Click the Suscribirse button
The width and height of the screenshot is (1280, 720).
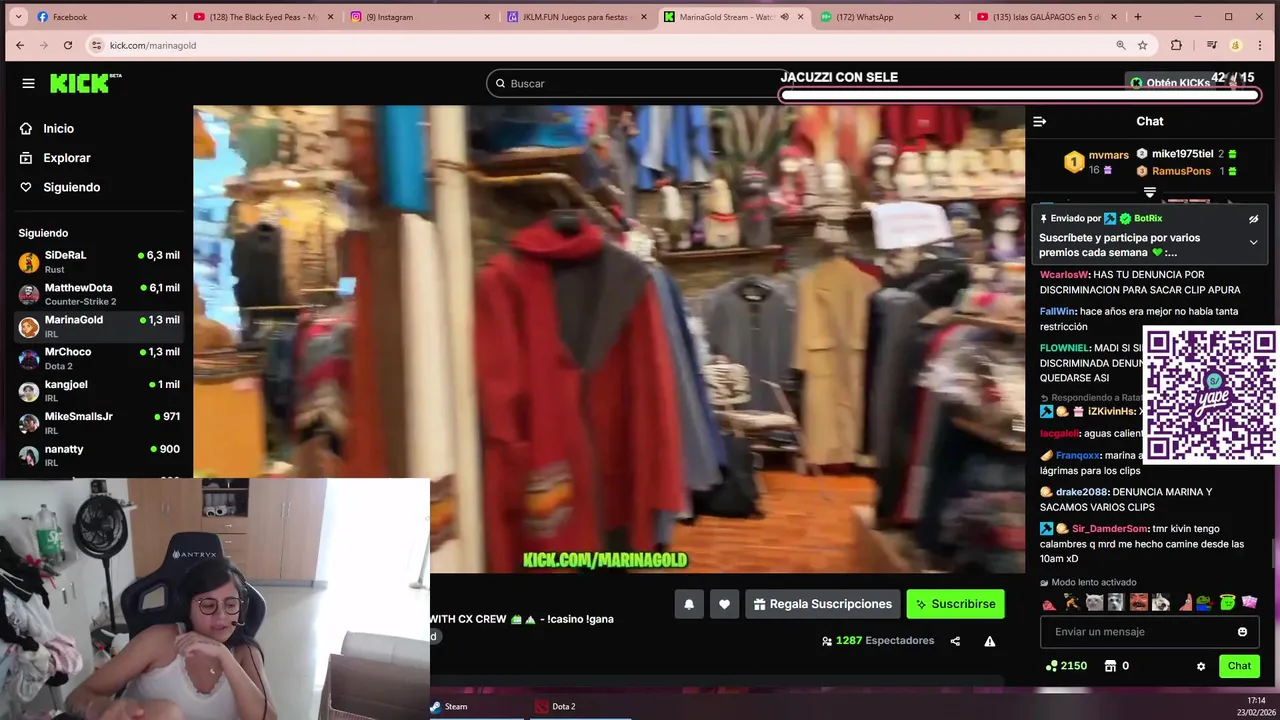(955, 604)
